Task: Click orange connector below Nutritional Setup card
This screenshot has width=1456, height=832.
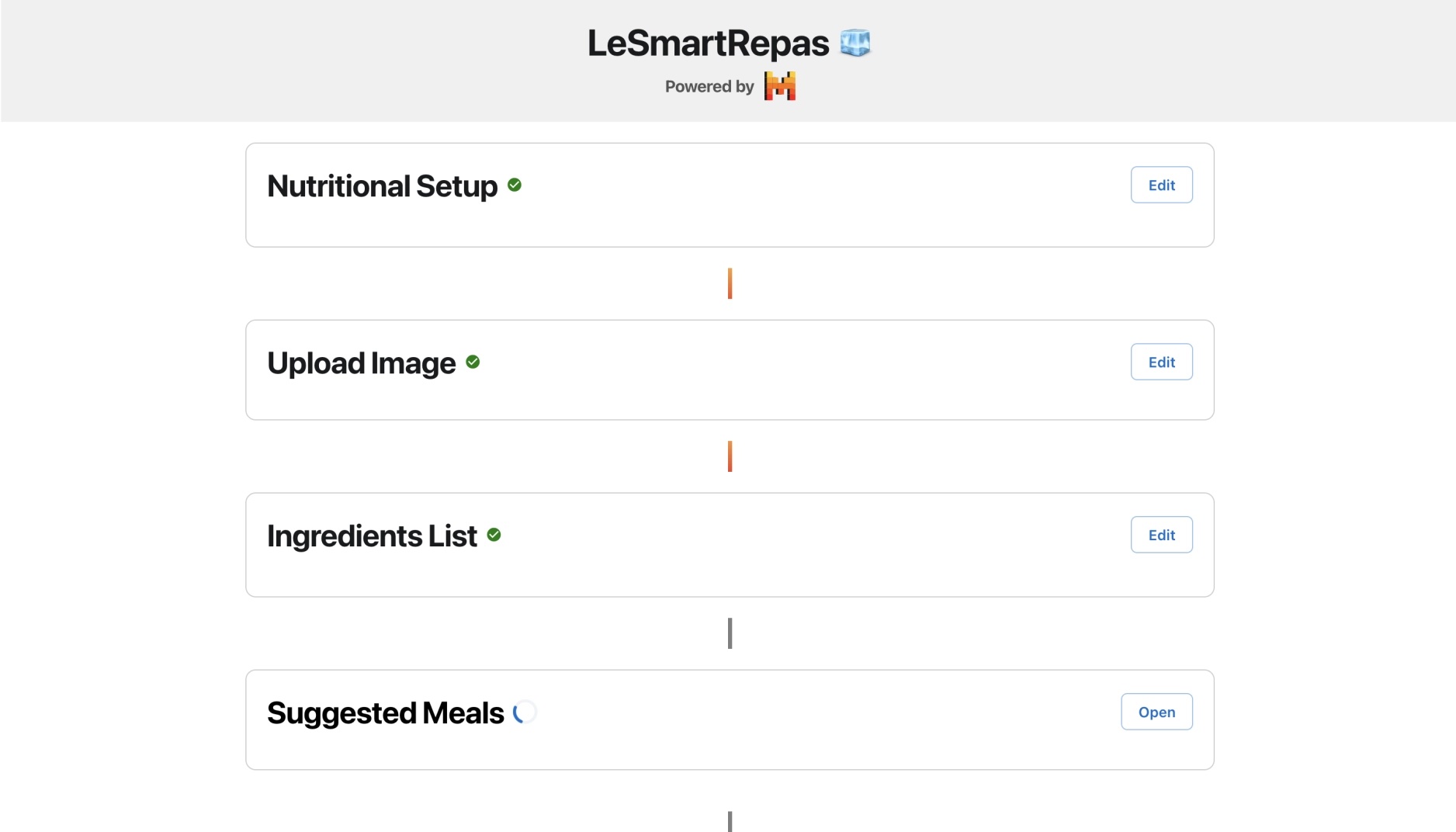Action: coord(730,283)
